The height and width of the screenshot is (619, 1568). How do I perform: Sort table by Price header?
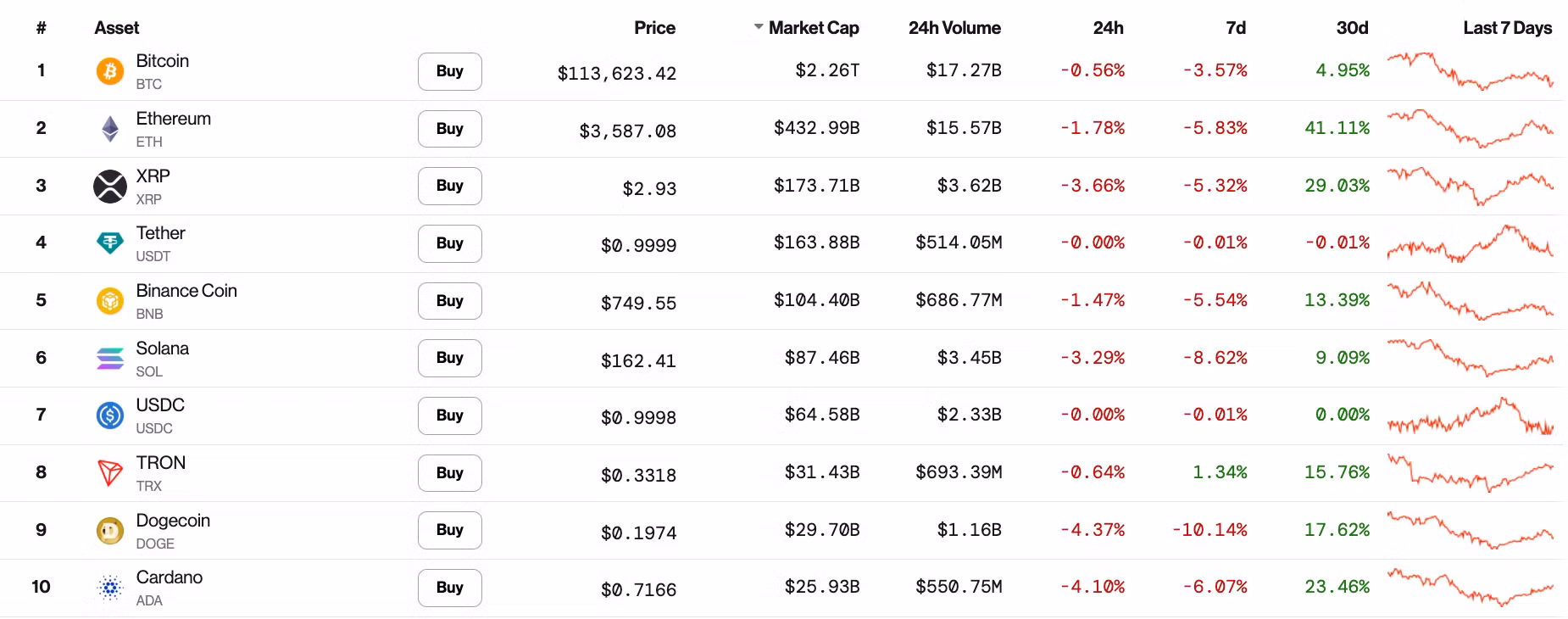[x=654, y=28]
